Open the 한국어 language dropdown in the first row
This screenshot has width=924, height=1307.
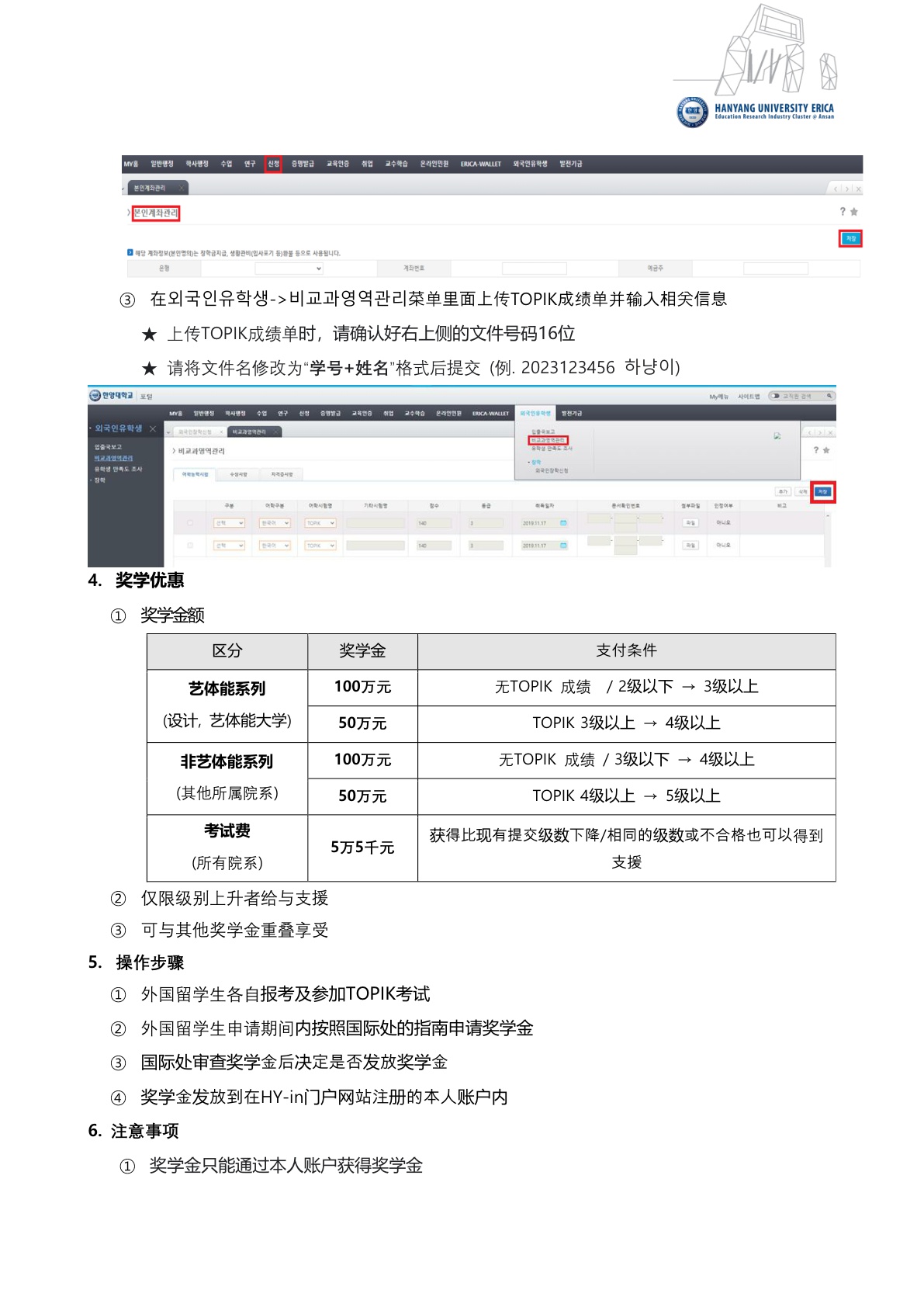pyautogui.click(x=275, y=523)
